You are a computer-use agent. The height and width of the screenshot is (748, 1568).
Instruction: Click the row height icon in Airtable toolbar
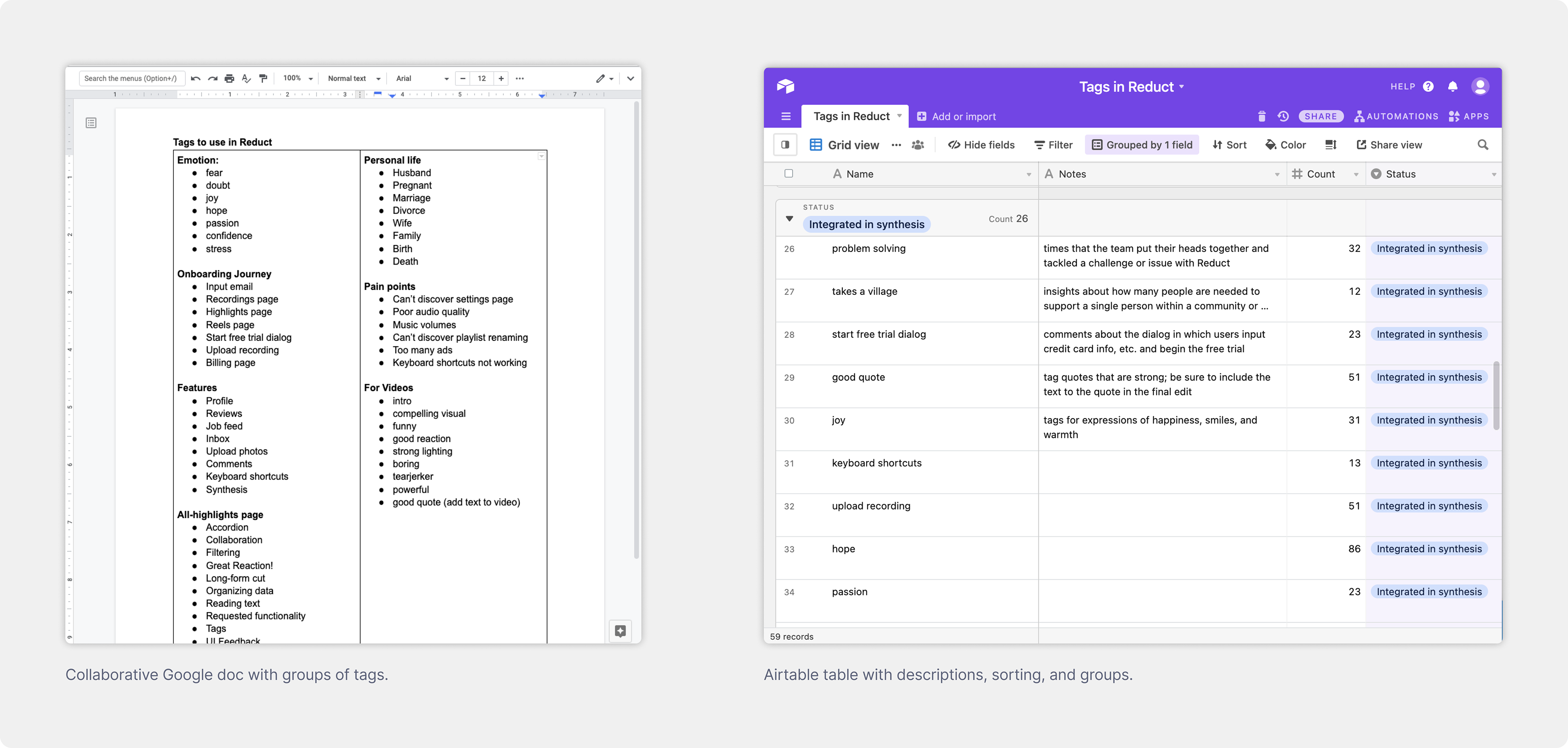tap(1331, 145)
